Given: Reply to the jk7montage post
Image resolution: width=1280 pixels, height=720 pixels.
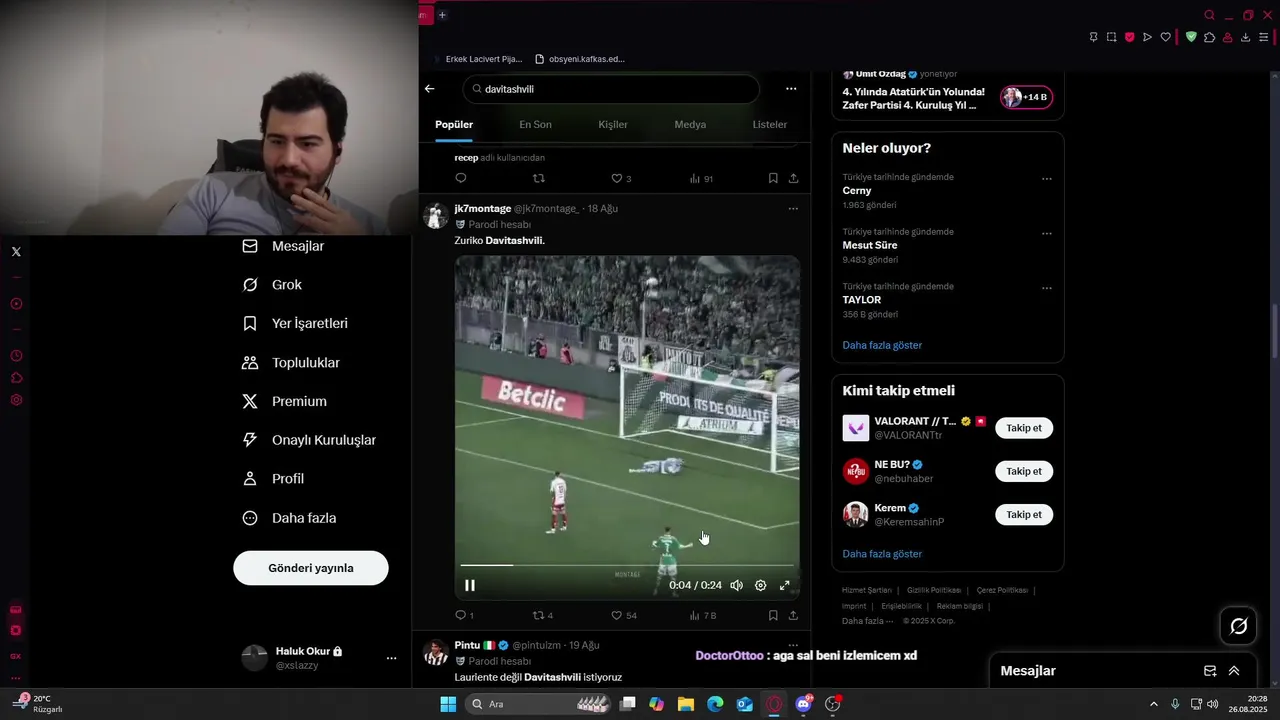Looking at the screenshot, I should [x=461, y=615].
